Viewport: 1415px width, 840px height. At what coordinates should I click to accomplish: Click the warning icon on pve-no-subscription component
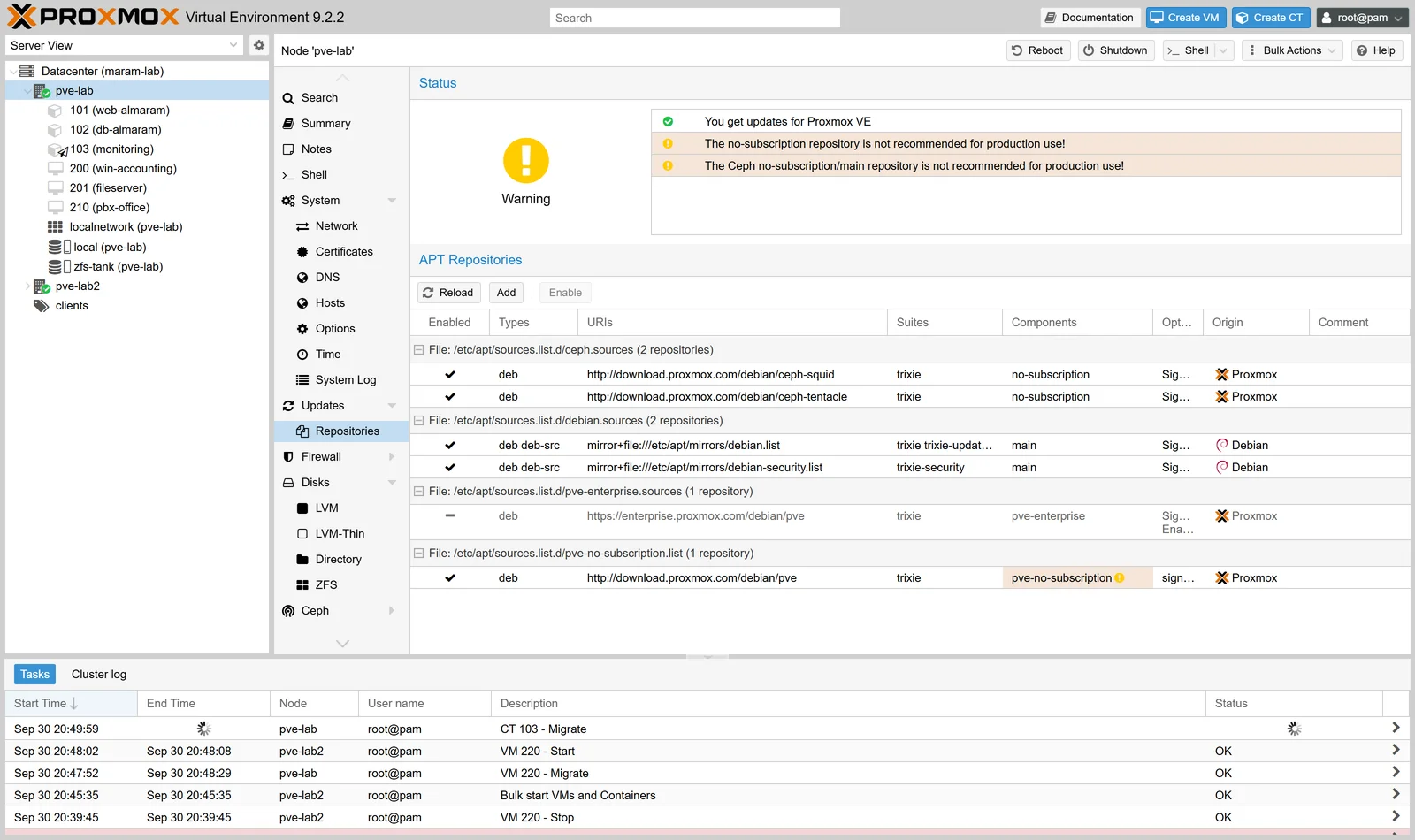(1120, 578)
